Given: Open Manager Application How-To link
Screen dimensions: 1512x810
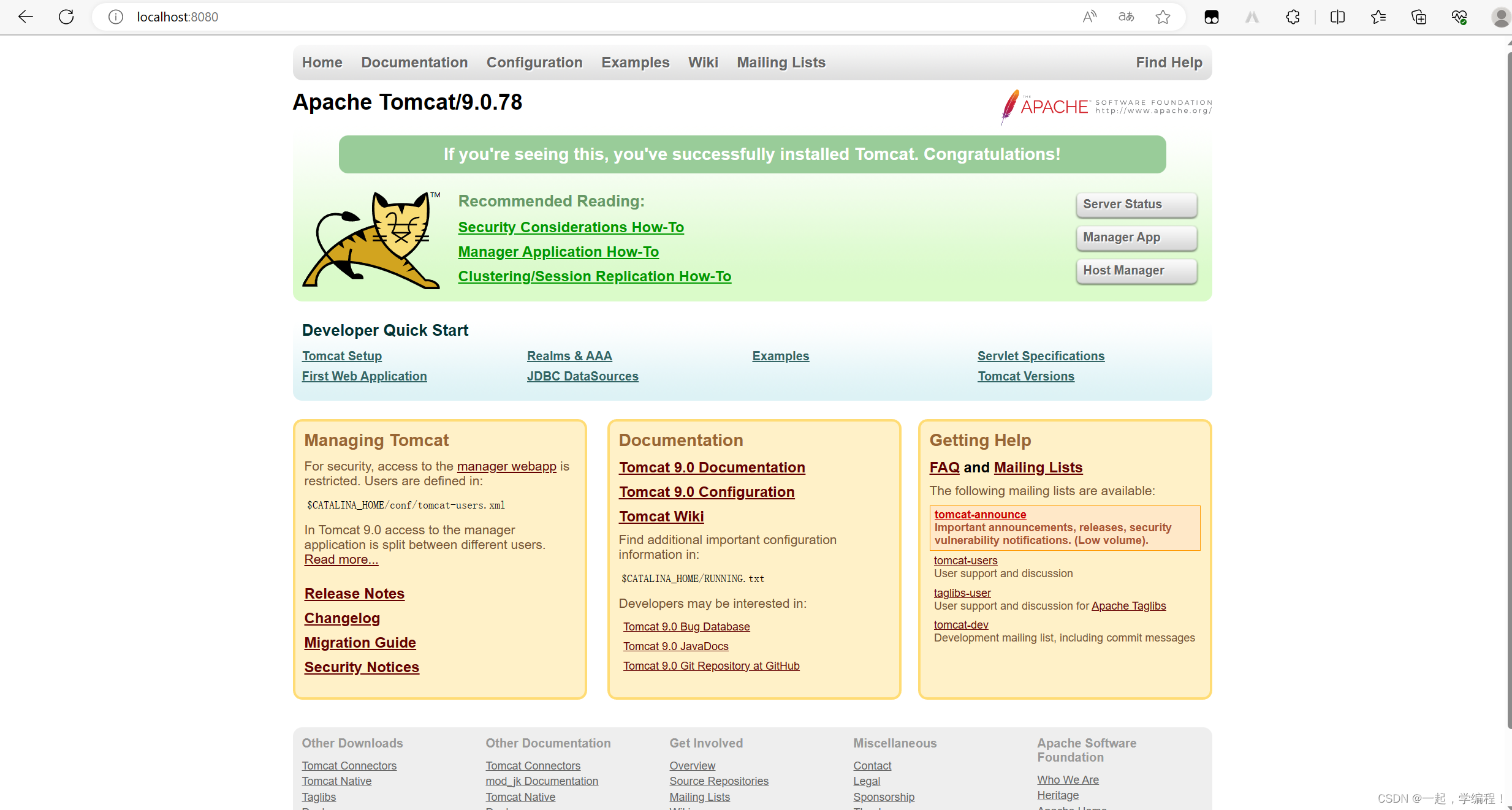Looking at the screenshot, I should [x=558, y=252].
